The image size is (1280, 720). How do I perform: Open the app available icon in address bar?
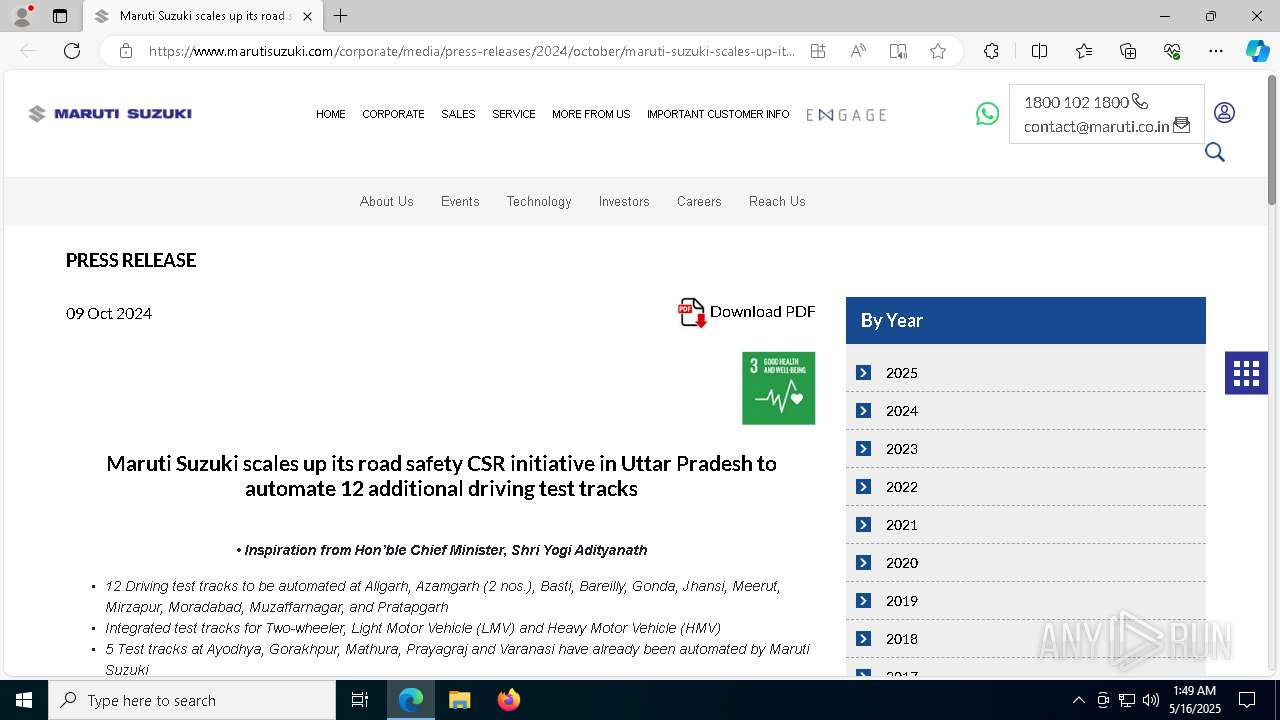click(x=818, y=51)
